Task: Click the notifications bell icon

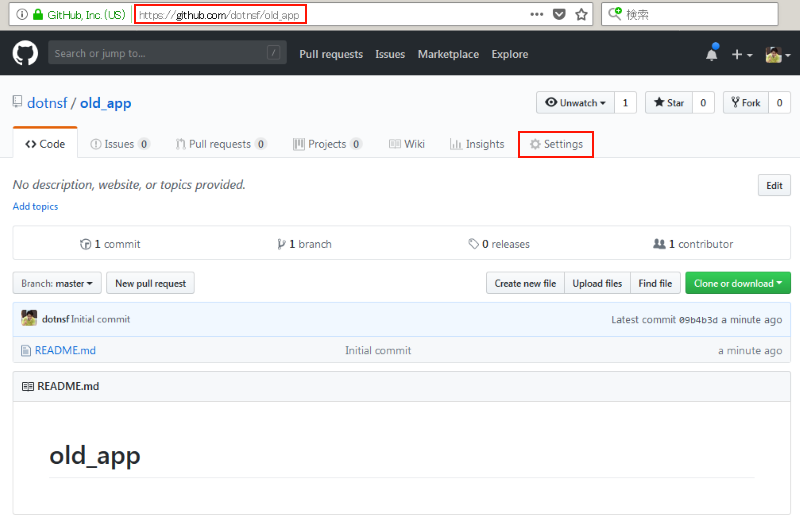Action: click(712, 53)
